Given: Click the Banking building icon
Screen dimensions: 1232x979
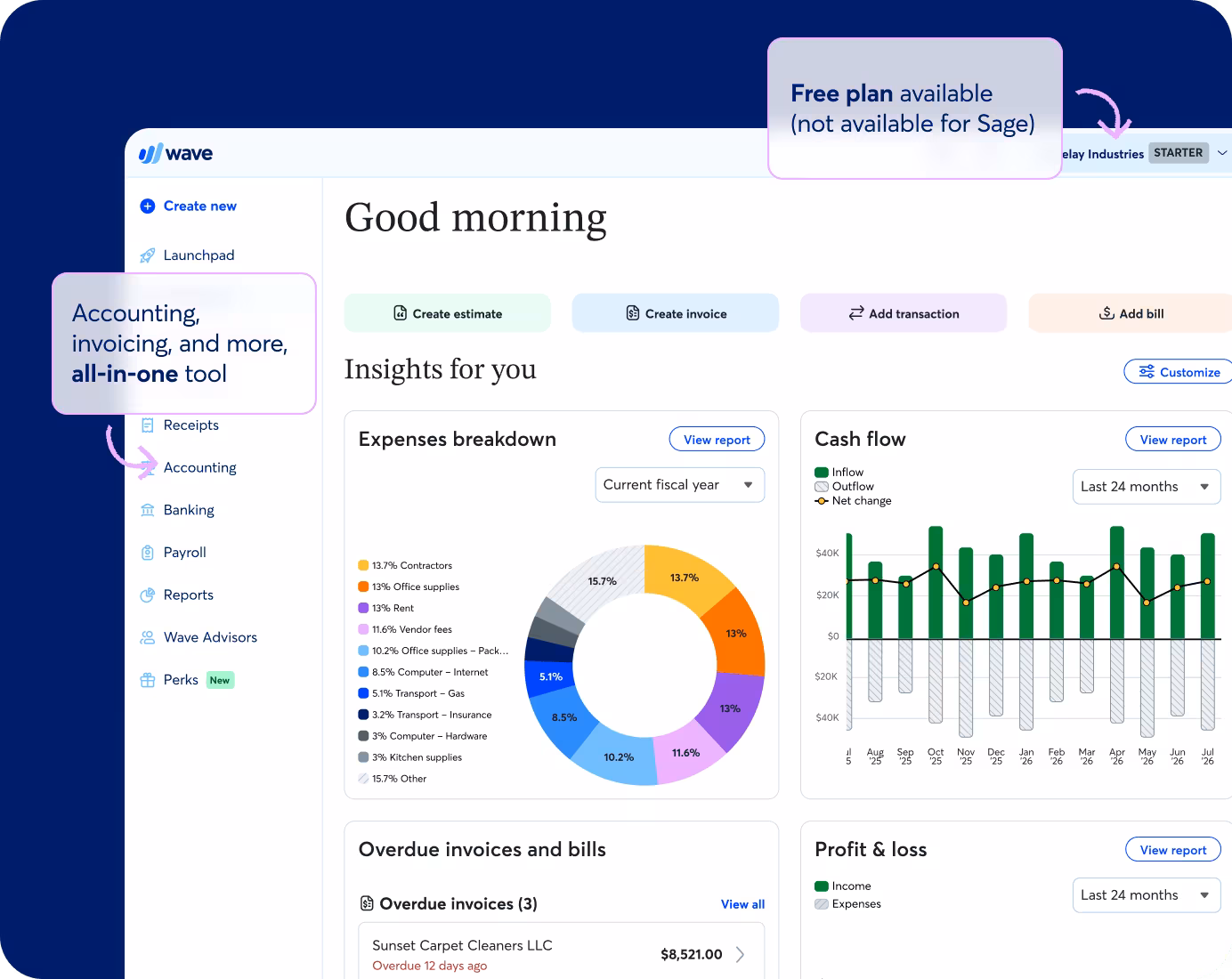Looking at the screenshot, I should coord(148,510).
